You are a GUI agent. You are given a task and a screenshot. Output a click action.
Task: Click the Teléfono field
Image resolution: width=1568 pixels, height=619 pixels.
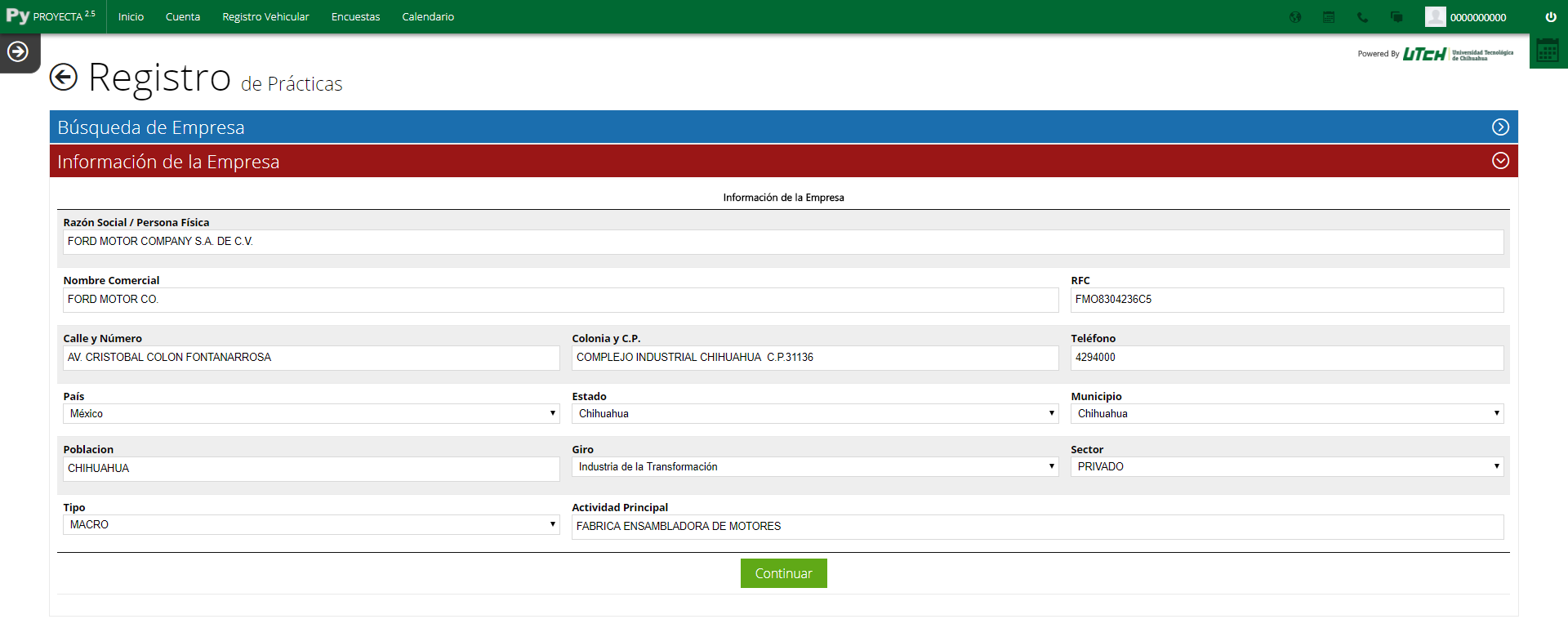coord(1287,358)
